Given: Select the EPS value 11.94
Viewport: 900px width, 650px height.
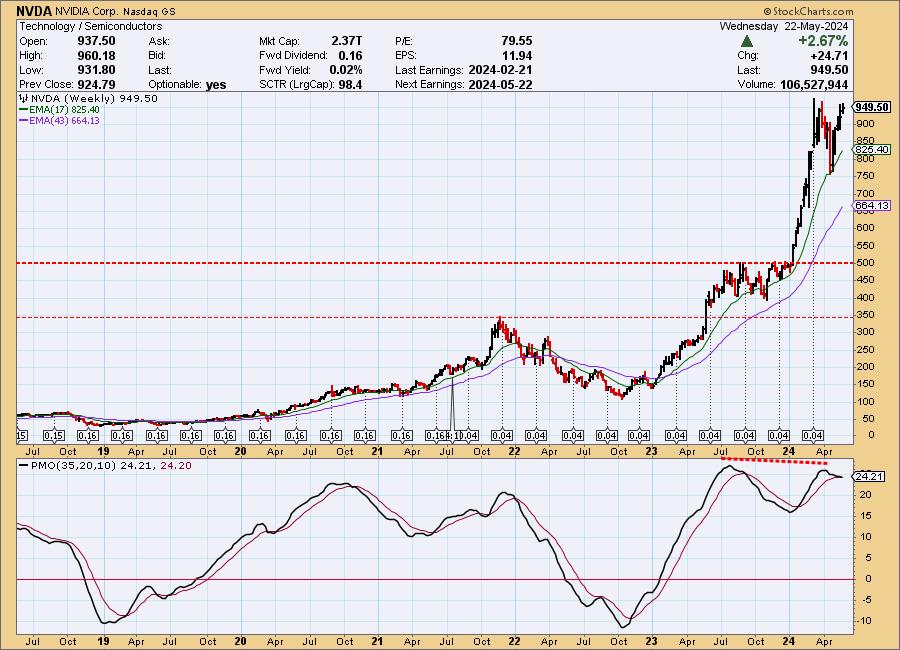Looking at the screenshot, I should point(517,55).
